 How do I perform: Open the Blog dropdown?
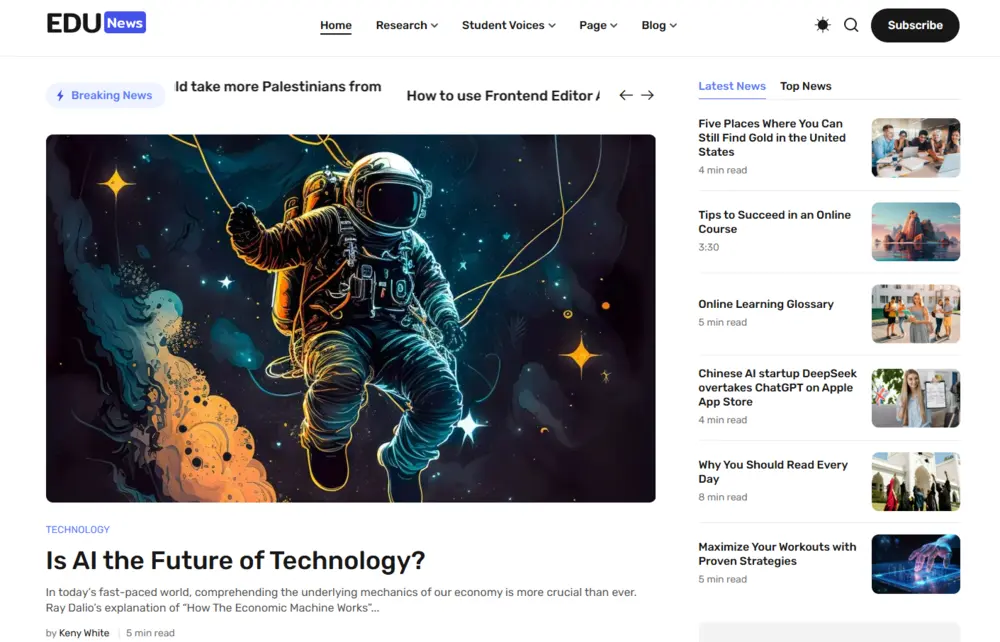pyautogui.click(x=658, y=25)
